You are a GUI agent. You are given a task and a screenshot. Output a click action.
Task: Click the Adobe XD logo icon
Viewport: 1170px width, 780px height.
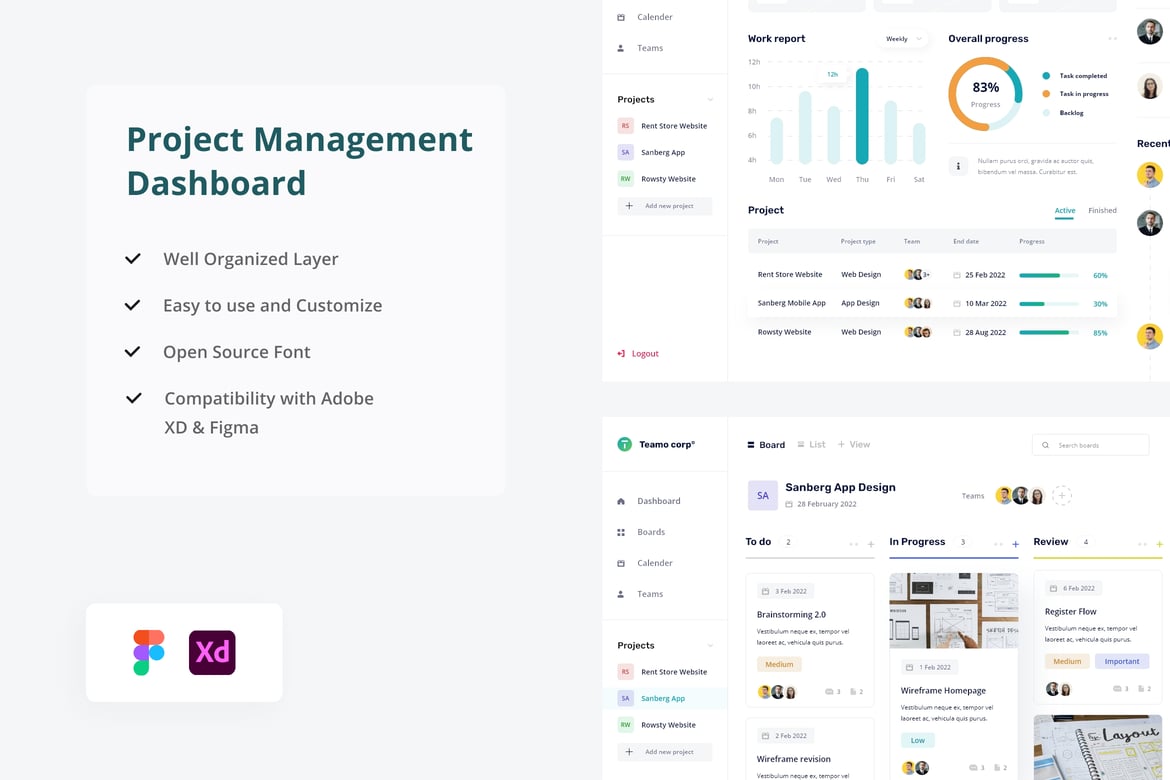click(x=212, y=652)
